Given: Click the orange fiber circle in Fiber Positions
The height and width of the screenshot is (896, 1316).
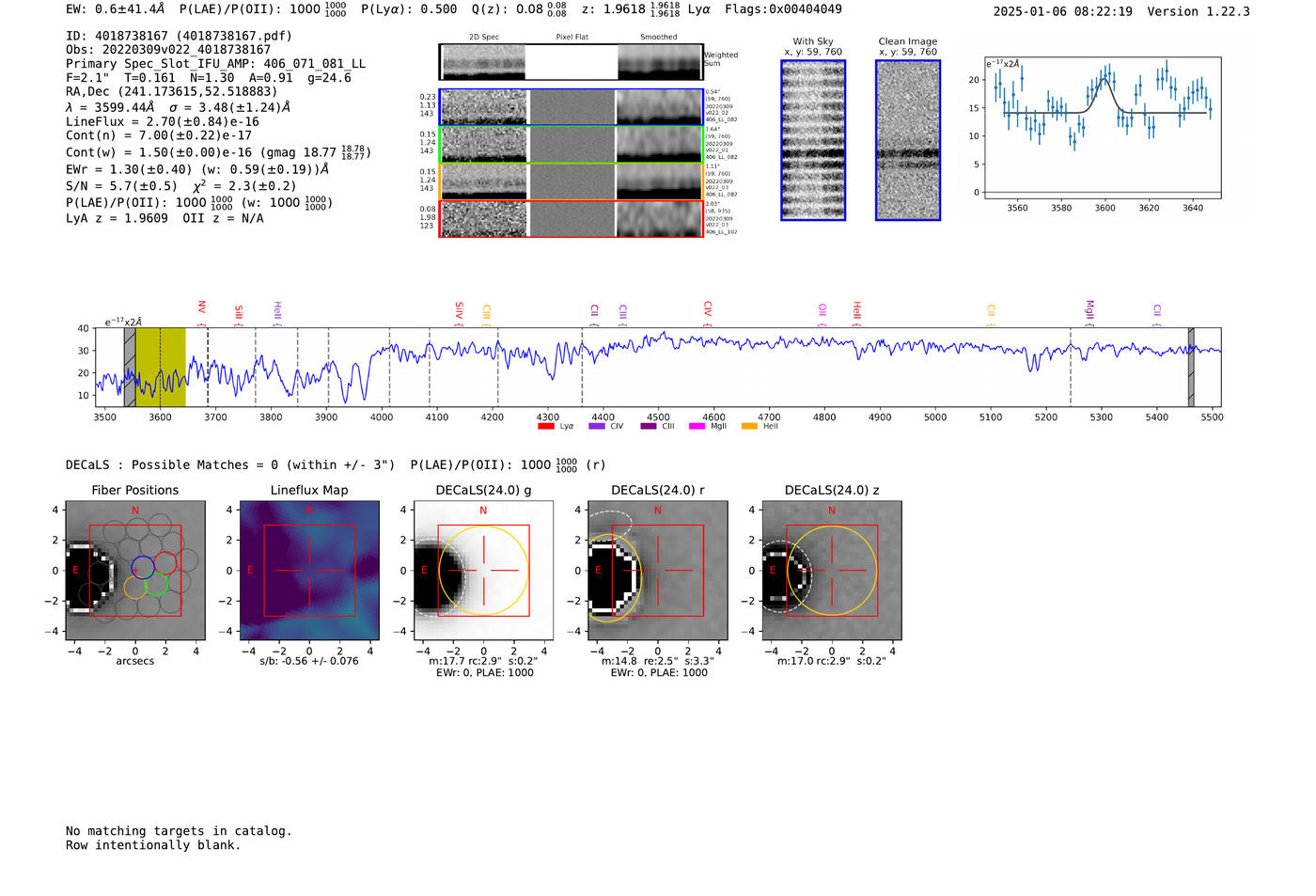Looking at the screenshot, I should pos(135,588).
